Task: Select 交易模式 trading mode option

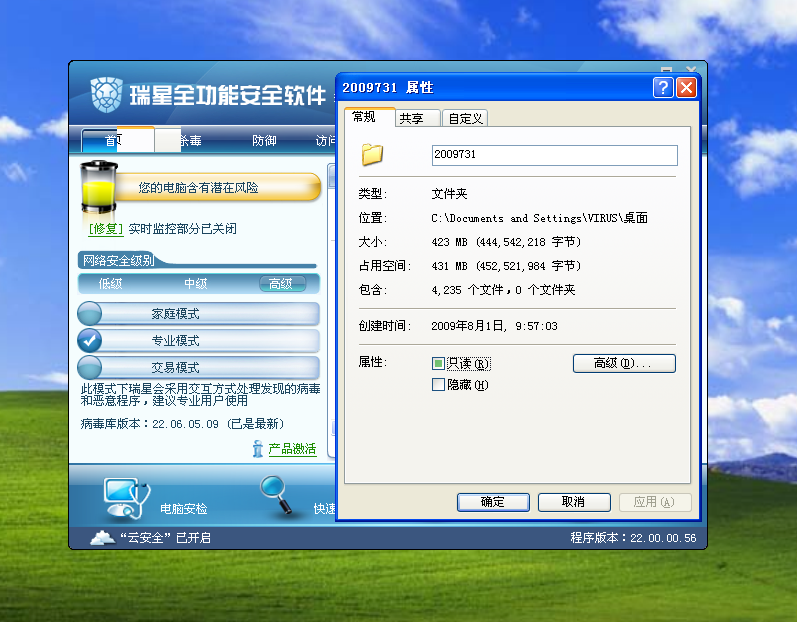Action: [x=199, y=367]
